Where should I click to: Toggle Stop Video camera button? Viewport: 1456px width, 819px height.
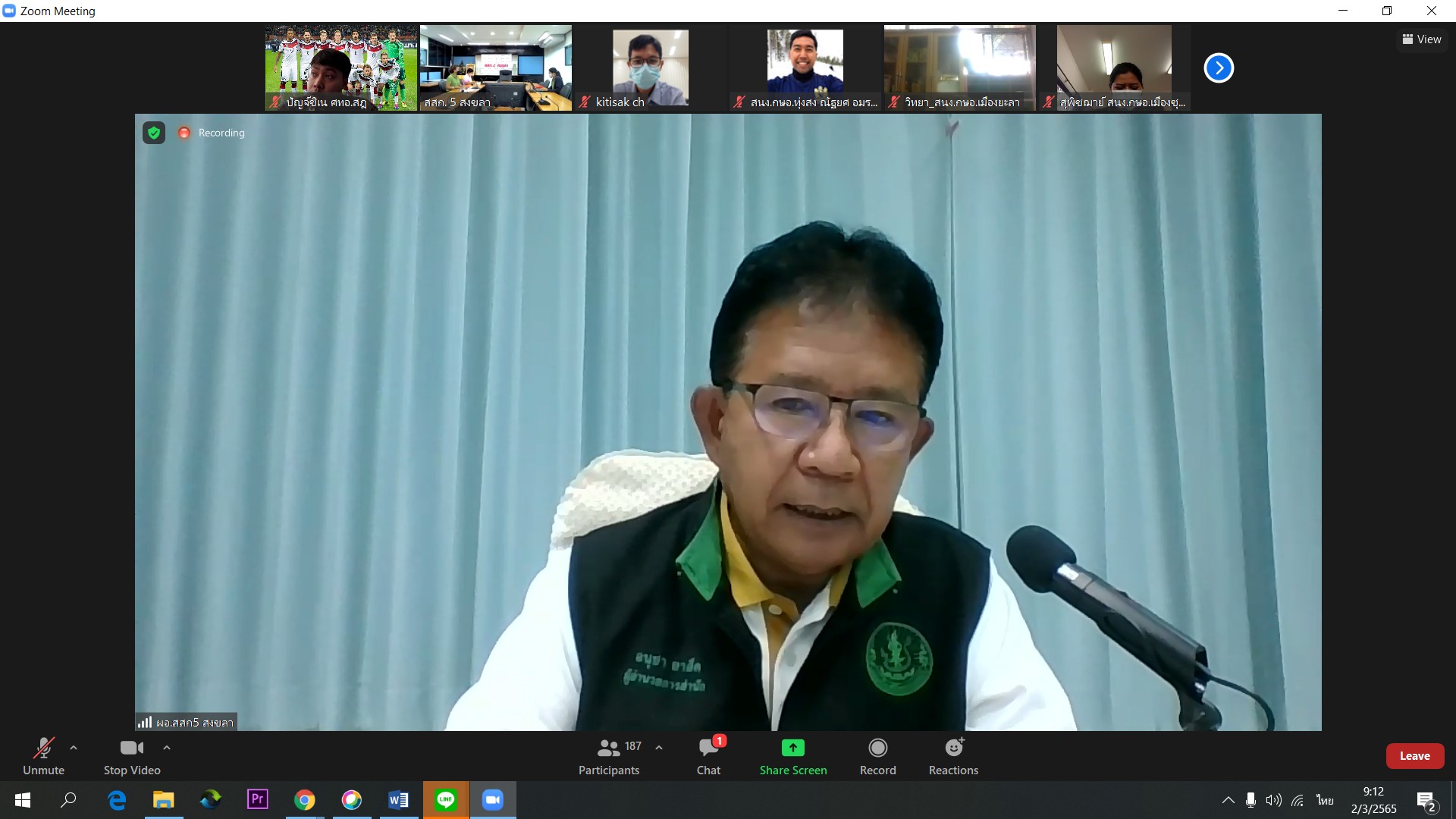[x=131, y=748]
